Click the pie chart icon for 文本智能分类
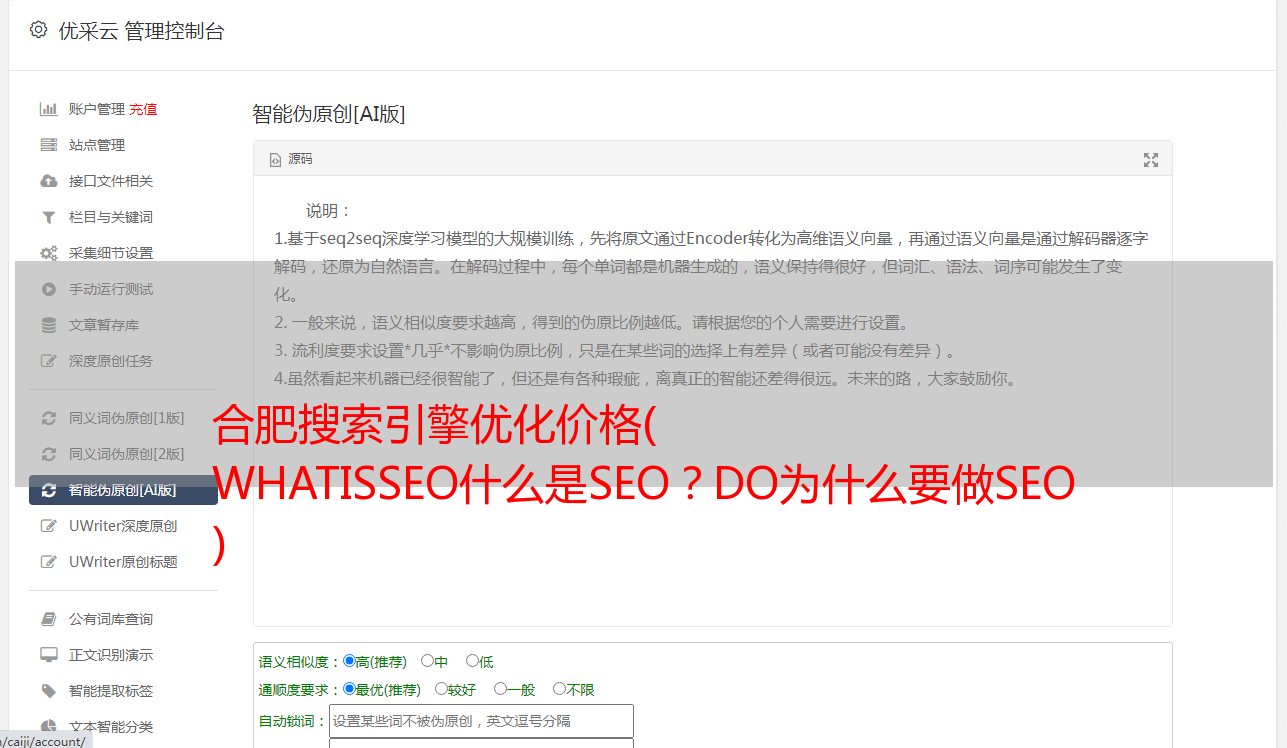This screenshot has width=1287, height=748. (x=48, y=727)
